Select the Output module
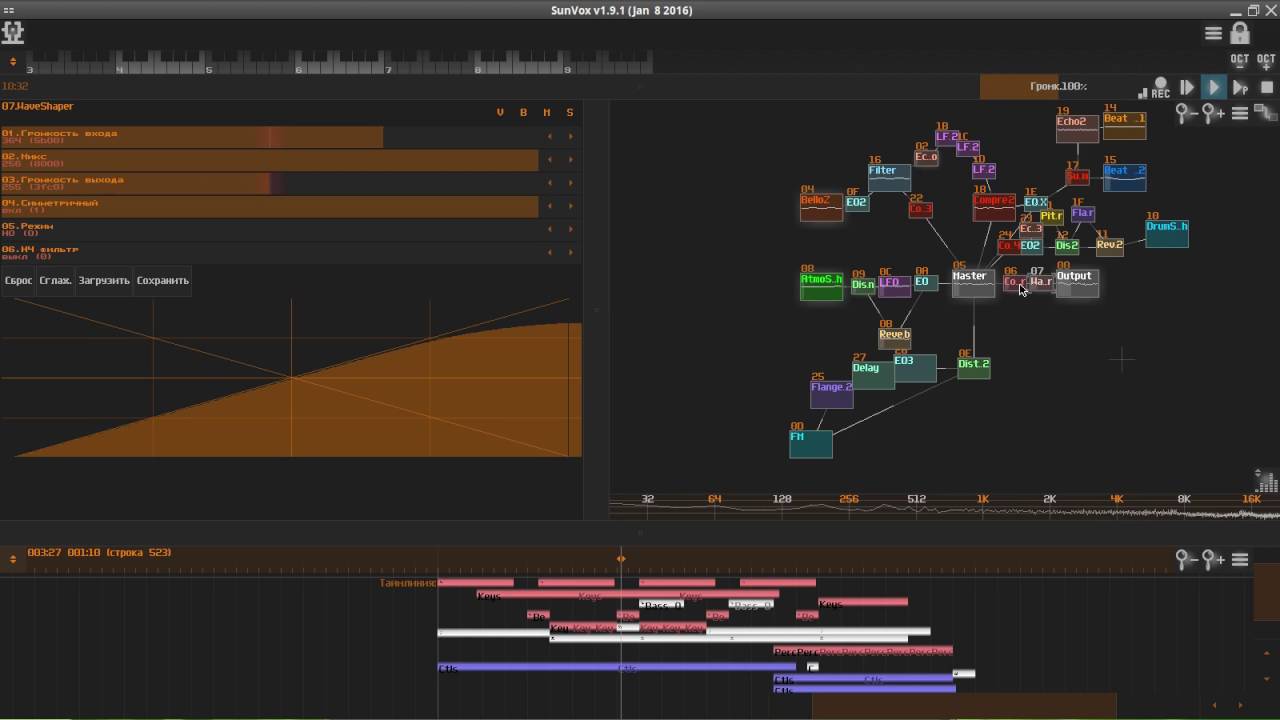The height and width of the screenshot is (720, 1280). [x=1077, y=283]
